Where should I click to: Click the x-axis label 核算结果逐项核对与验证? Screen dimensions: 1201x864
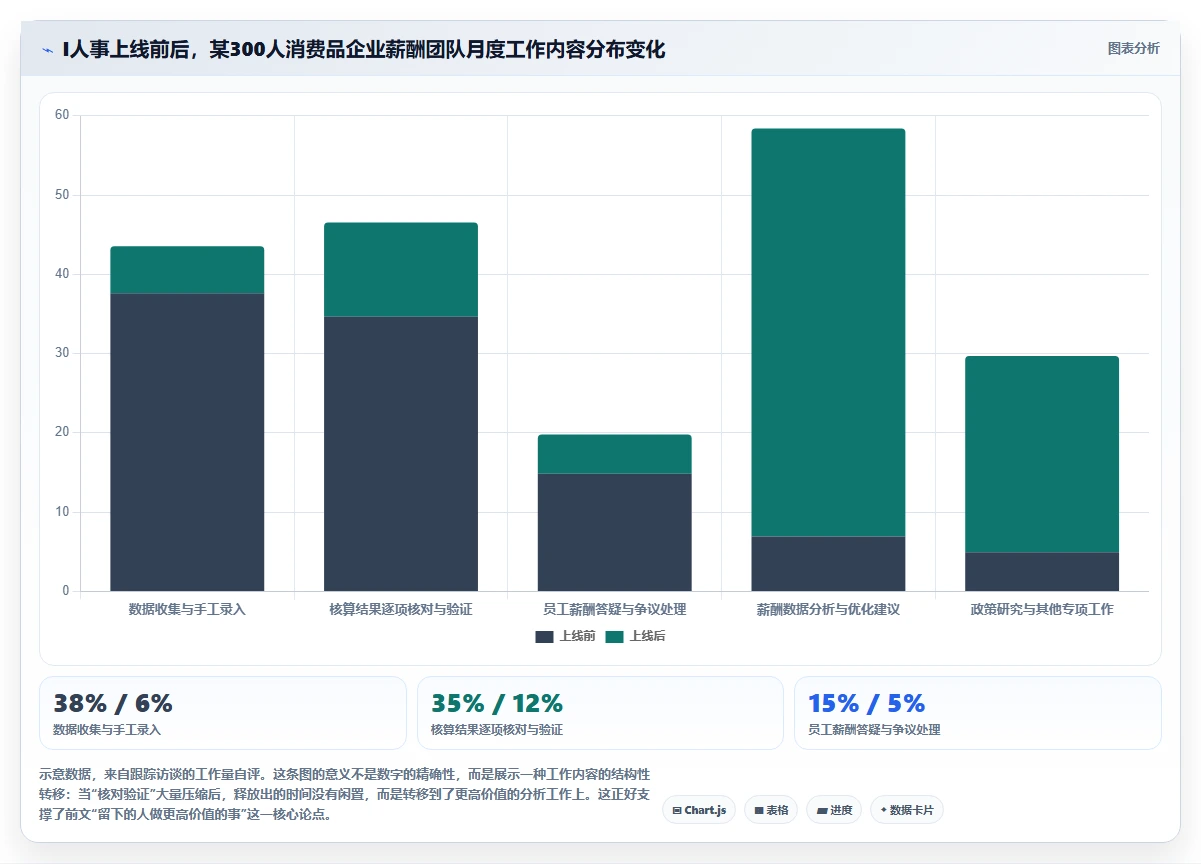[x=401, y=609]
